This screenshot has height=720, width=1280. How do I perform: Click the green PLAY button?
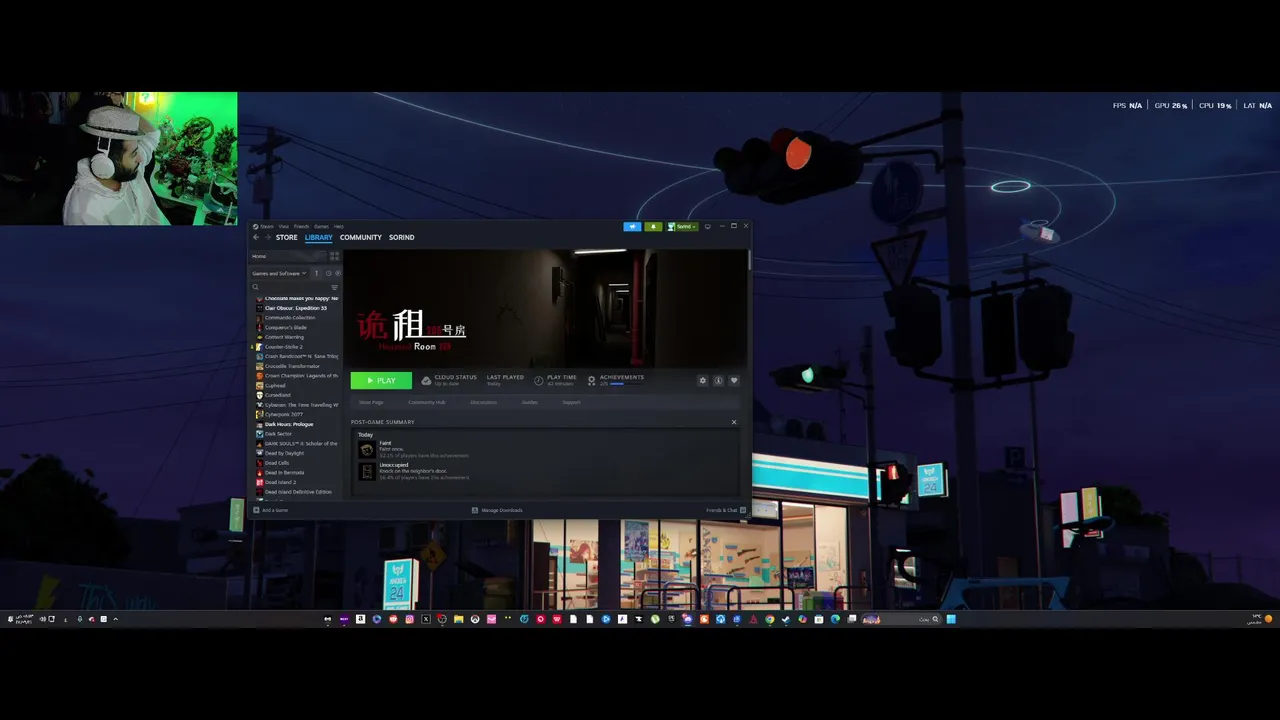point(381,380)
